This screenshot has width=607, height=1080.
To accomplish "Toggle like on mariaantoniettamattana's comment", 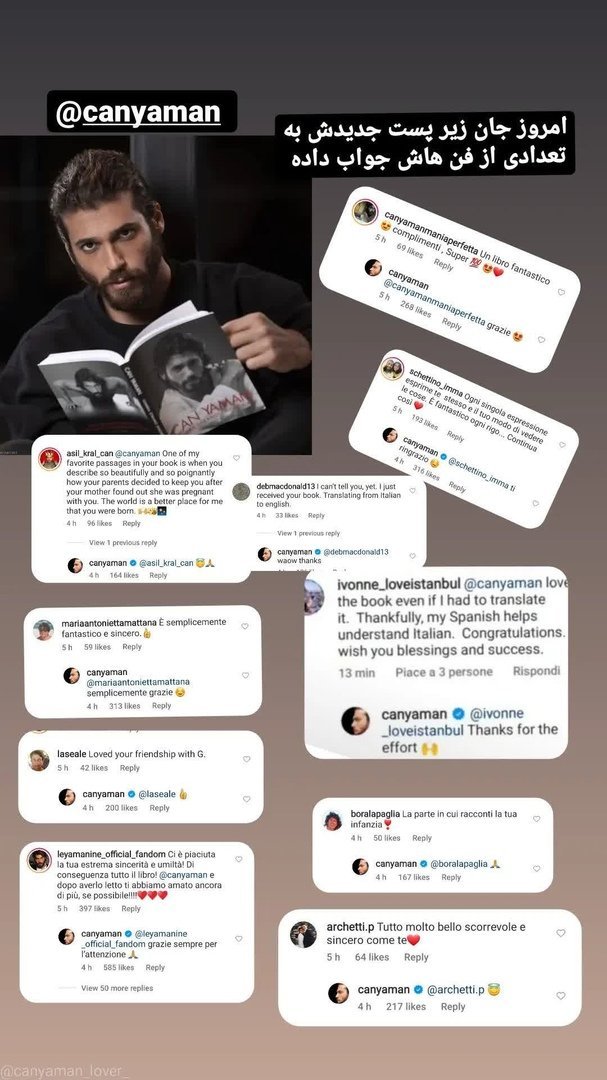I will pyautogui.click(x=245, y=626).
